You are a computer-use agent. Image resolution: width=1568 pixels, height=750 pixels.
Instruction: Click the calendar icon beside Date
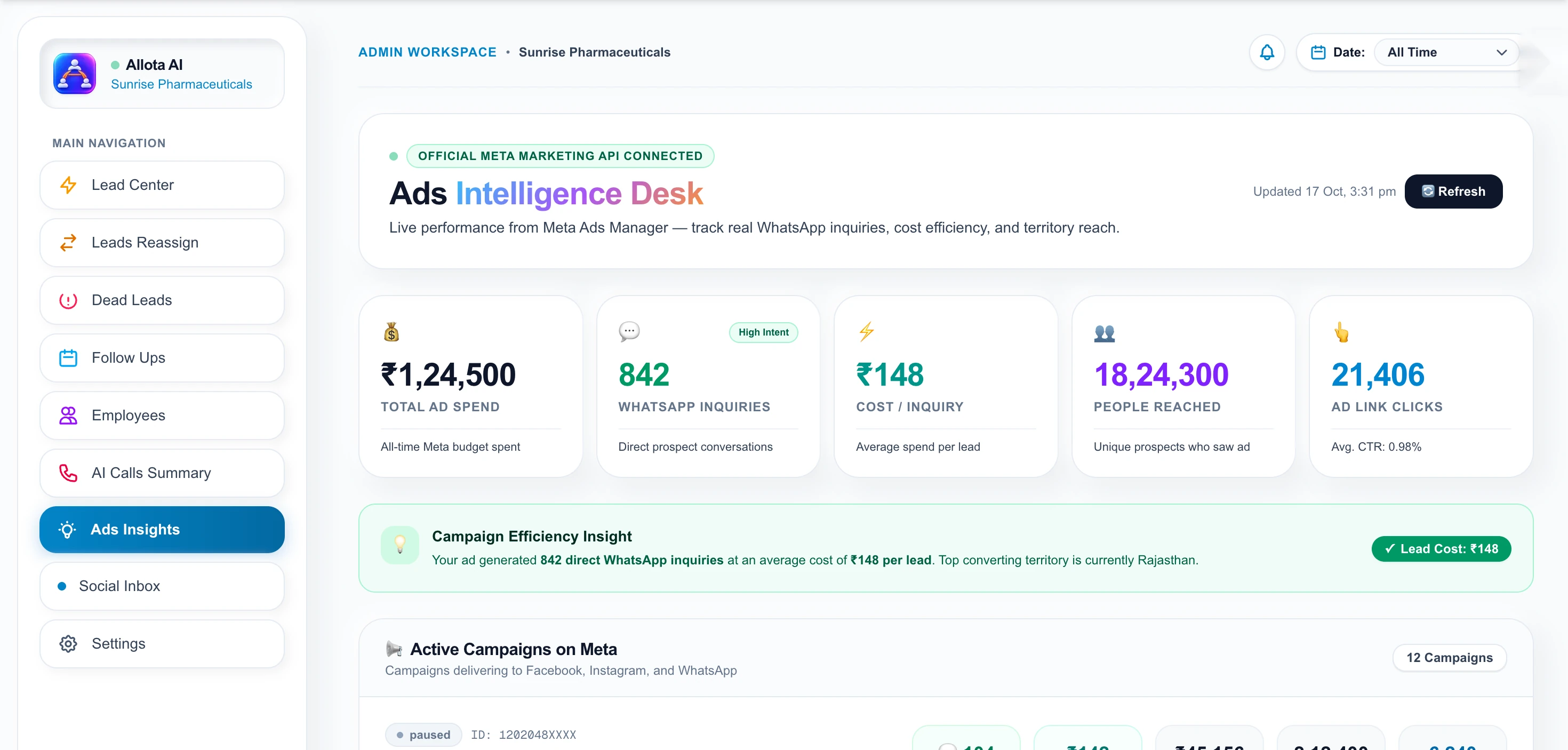coord(1318,52)
